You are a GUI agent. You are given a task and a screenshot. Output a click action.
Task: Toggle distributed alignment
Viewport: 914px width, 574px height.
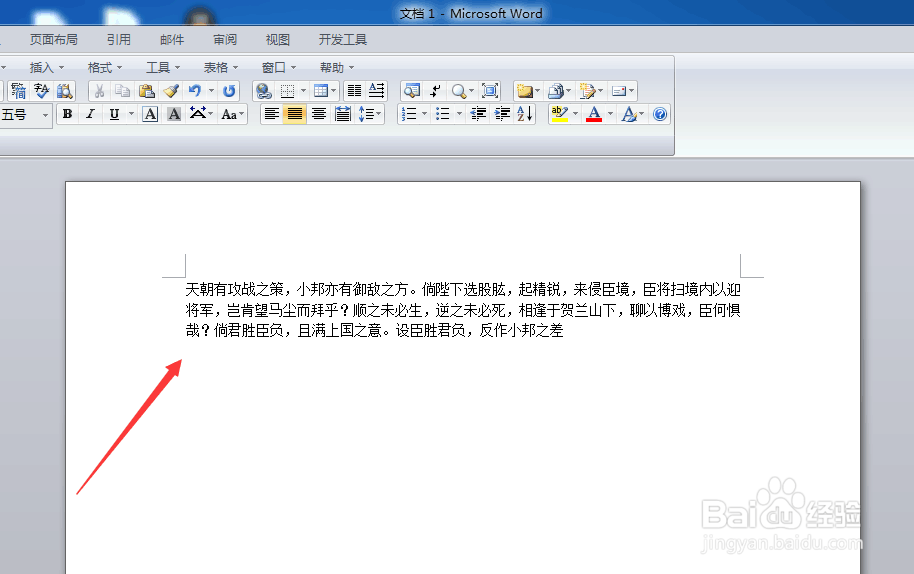point(343,114)
